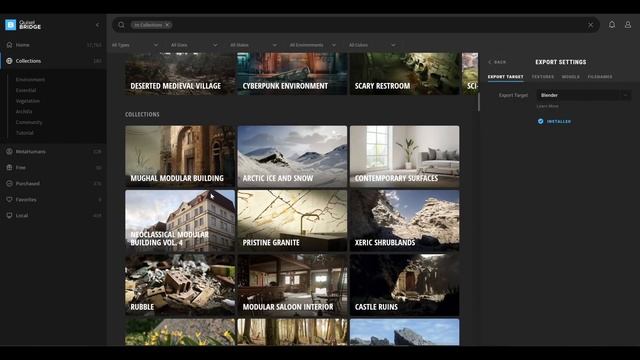Select Vegetation under Collections

click(28, 101)
